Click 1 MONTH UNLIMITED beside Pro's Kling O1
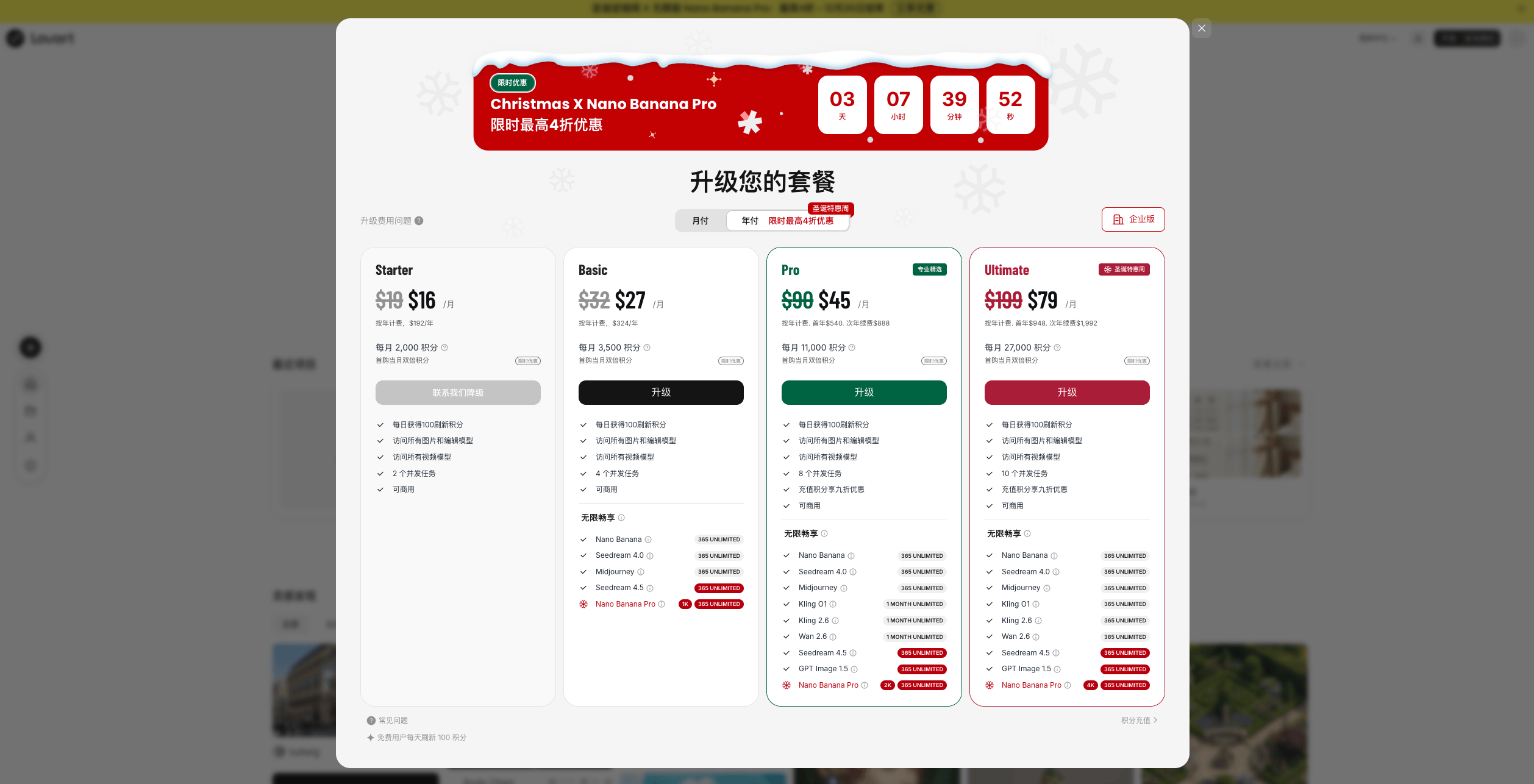Screen dimensions: 1534x784 [x=915, y=604]
